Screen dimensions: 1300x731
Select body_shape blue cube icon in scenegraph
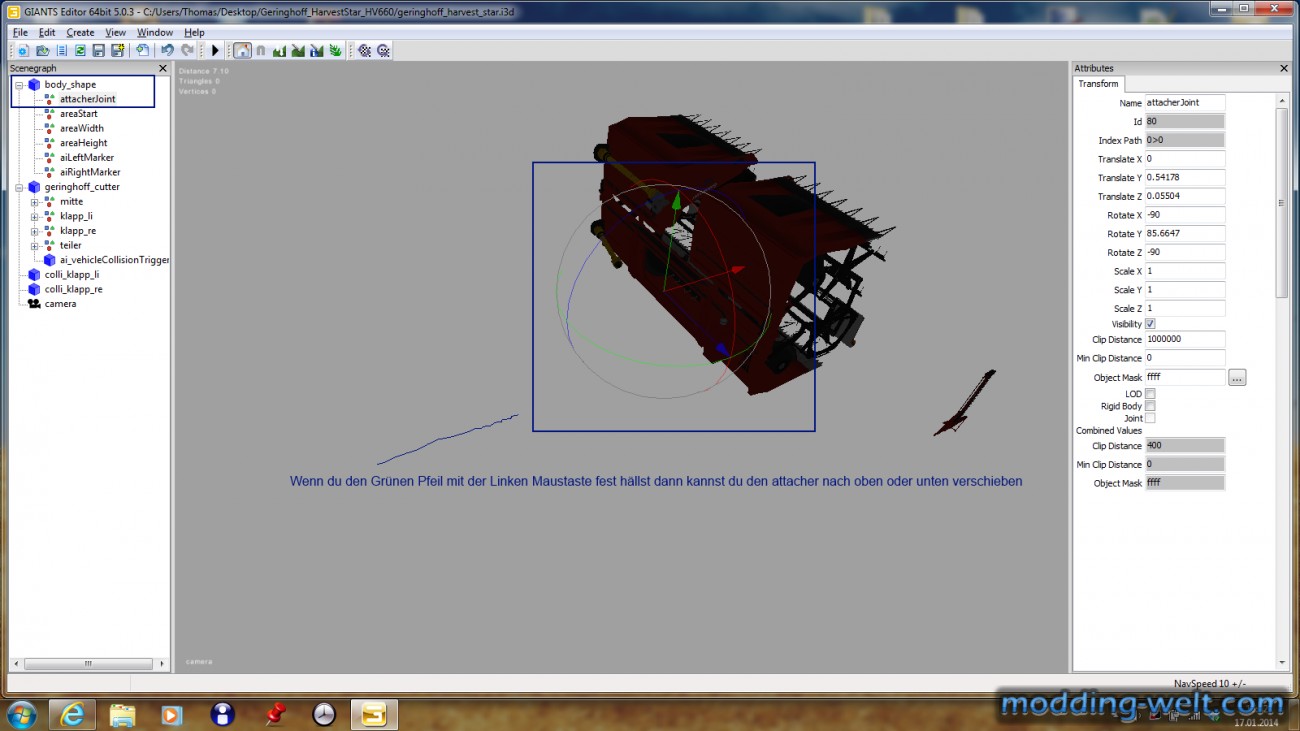[34, 85]
